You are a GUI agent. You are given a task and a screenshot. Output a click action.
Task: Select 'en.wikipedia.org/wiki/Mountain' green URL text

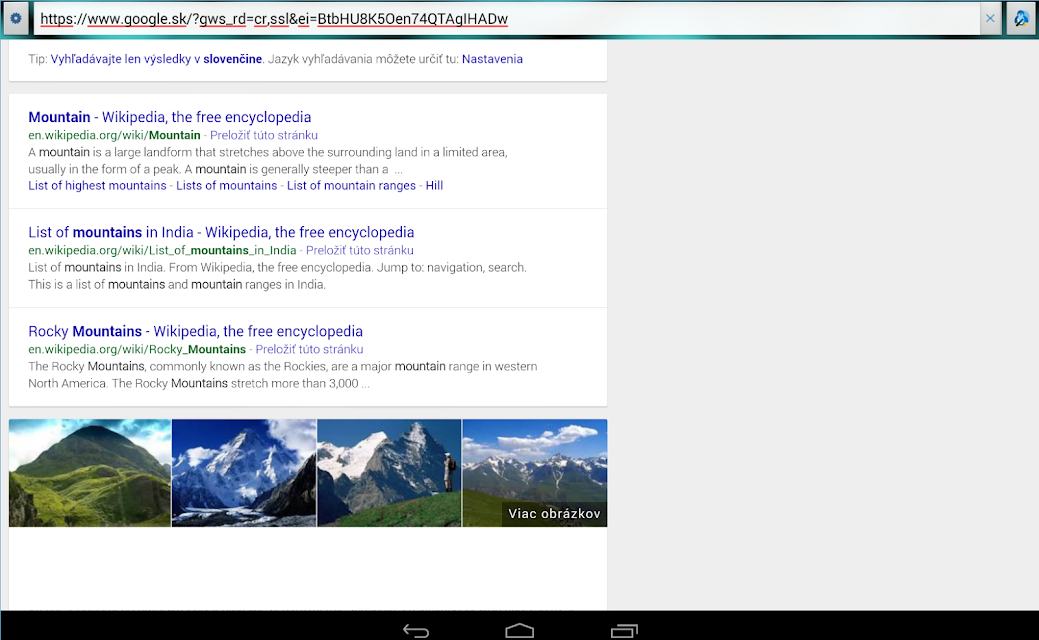[x=114, y=135]
